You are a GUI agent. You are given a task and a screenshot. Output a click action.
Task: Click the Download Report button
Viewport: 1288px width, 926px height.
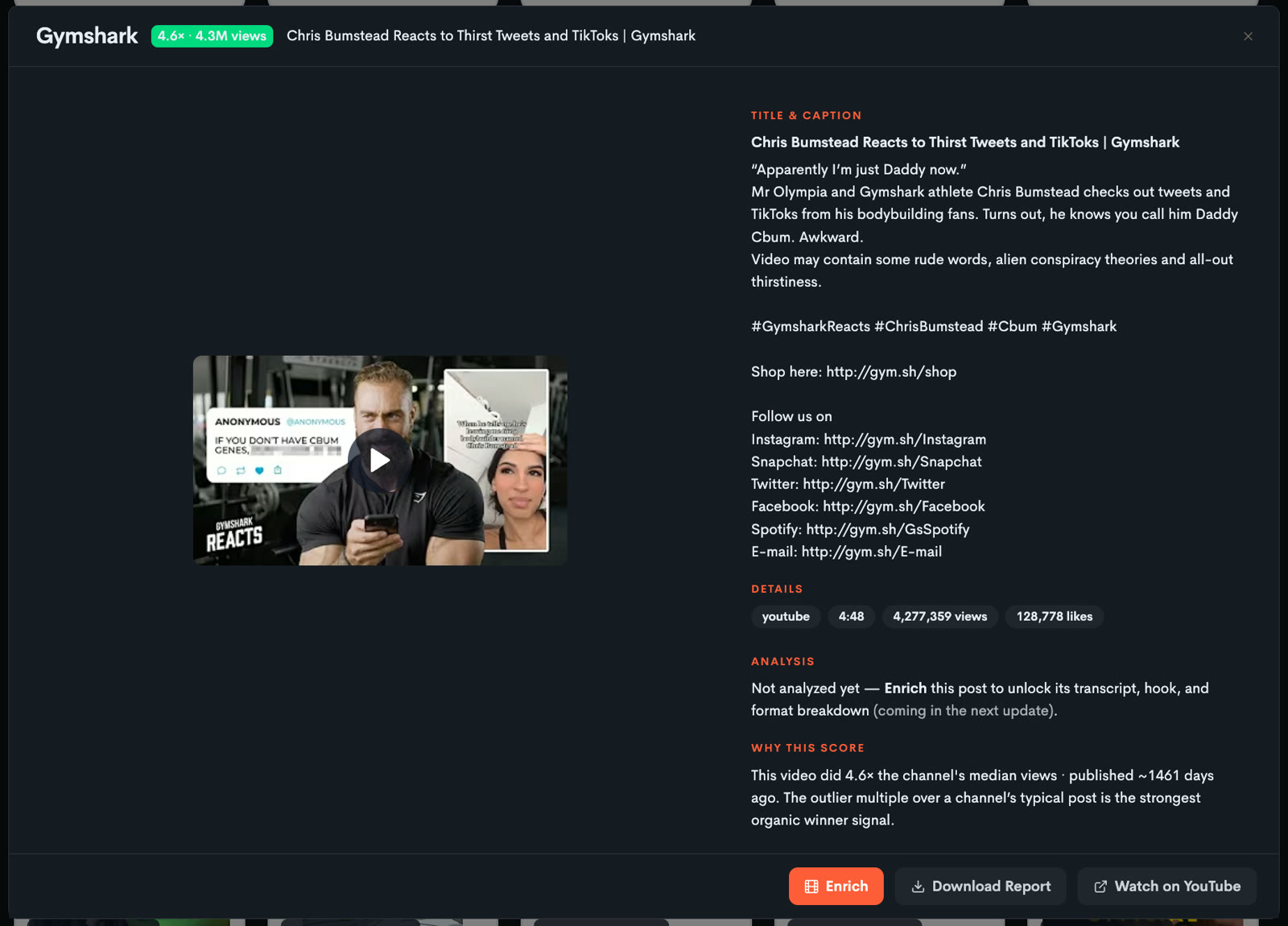(x=980, y=886)
